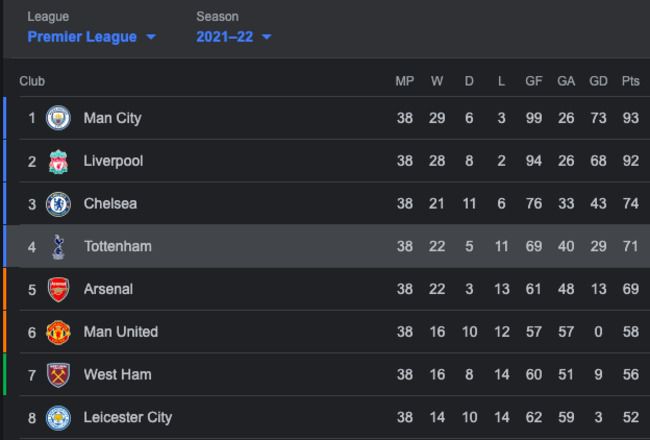Click the GD column header

pos(598,81)
